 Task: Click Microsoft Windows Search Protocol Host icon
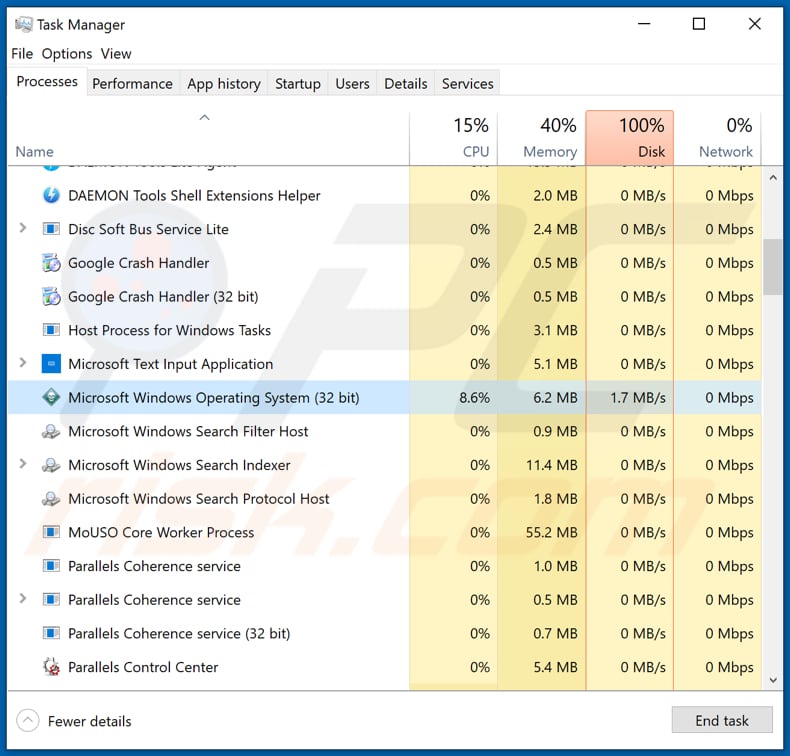click(51, 499)
